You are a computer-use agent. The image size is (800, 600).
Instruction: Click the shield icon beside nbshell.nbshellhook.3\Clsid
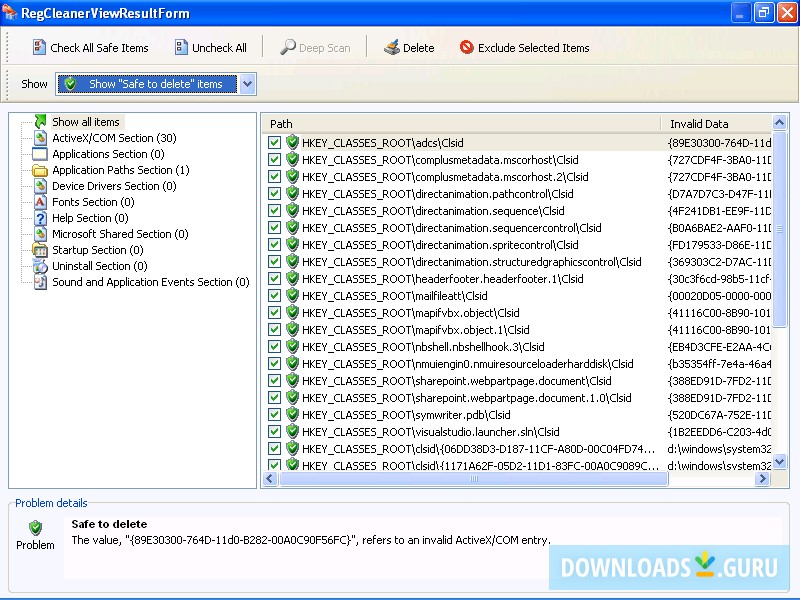point(292,346)
